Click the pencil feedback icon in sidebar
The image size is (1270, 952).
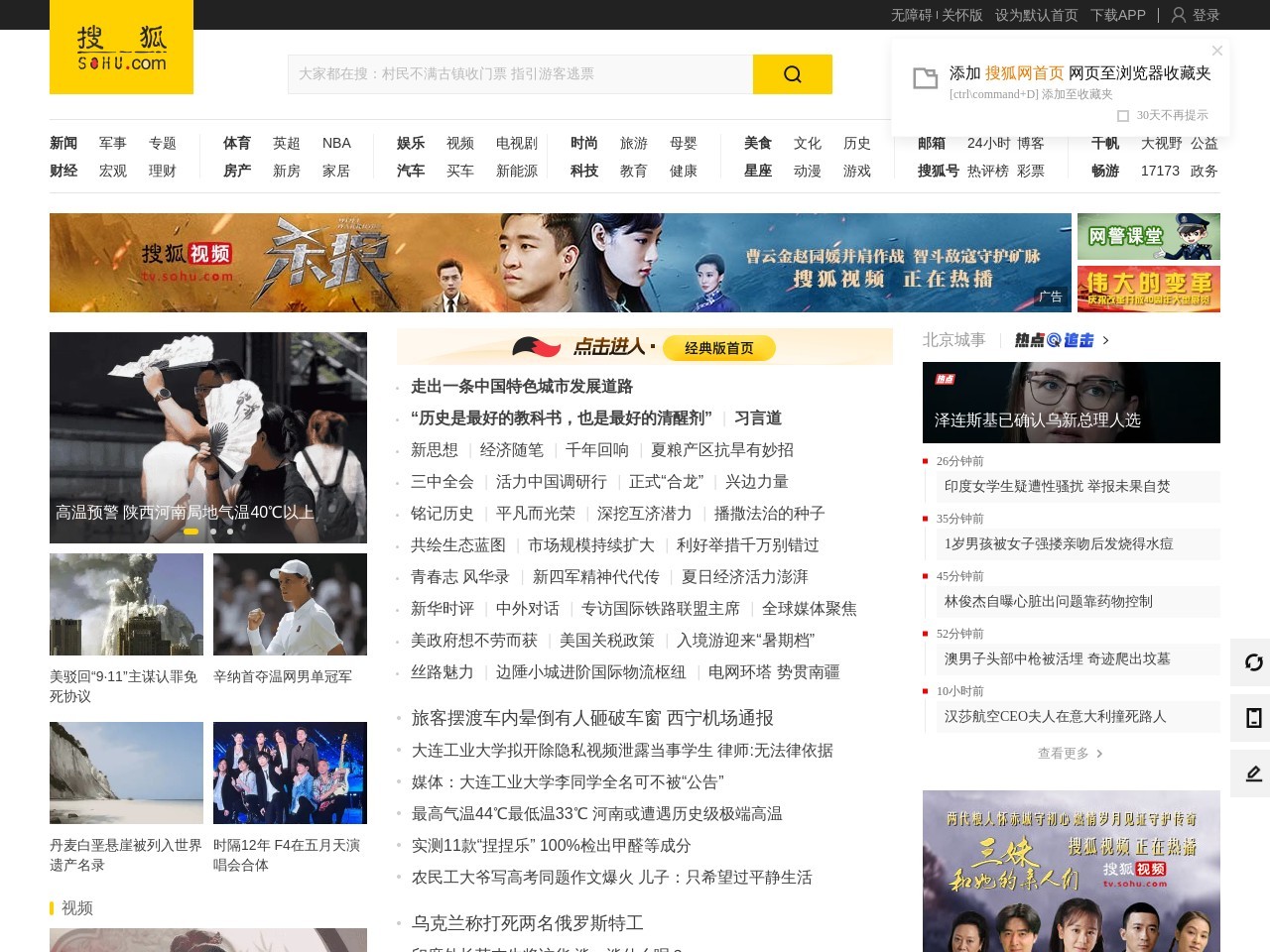[x=1253, y=773]
